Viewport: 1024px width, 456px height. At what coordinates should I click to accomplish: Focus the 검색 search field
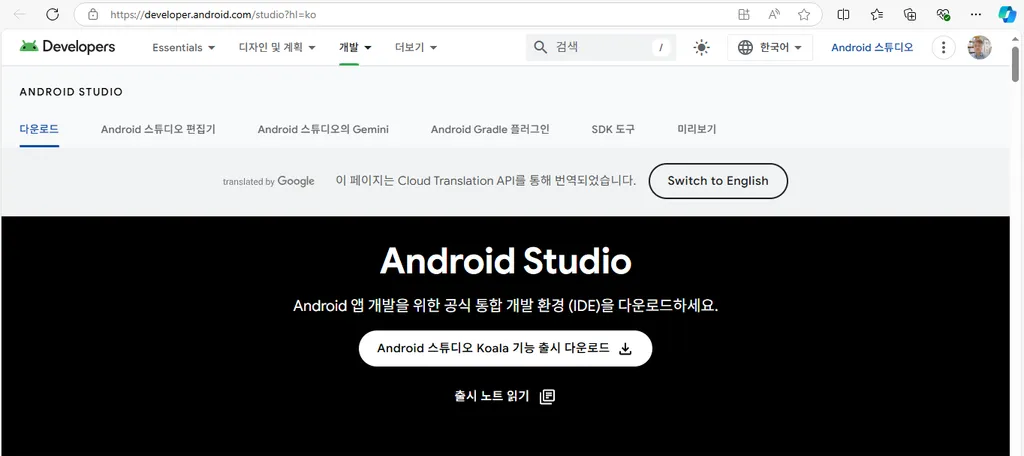(x=601, y=47)
